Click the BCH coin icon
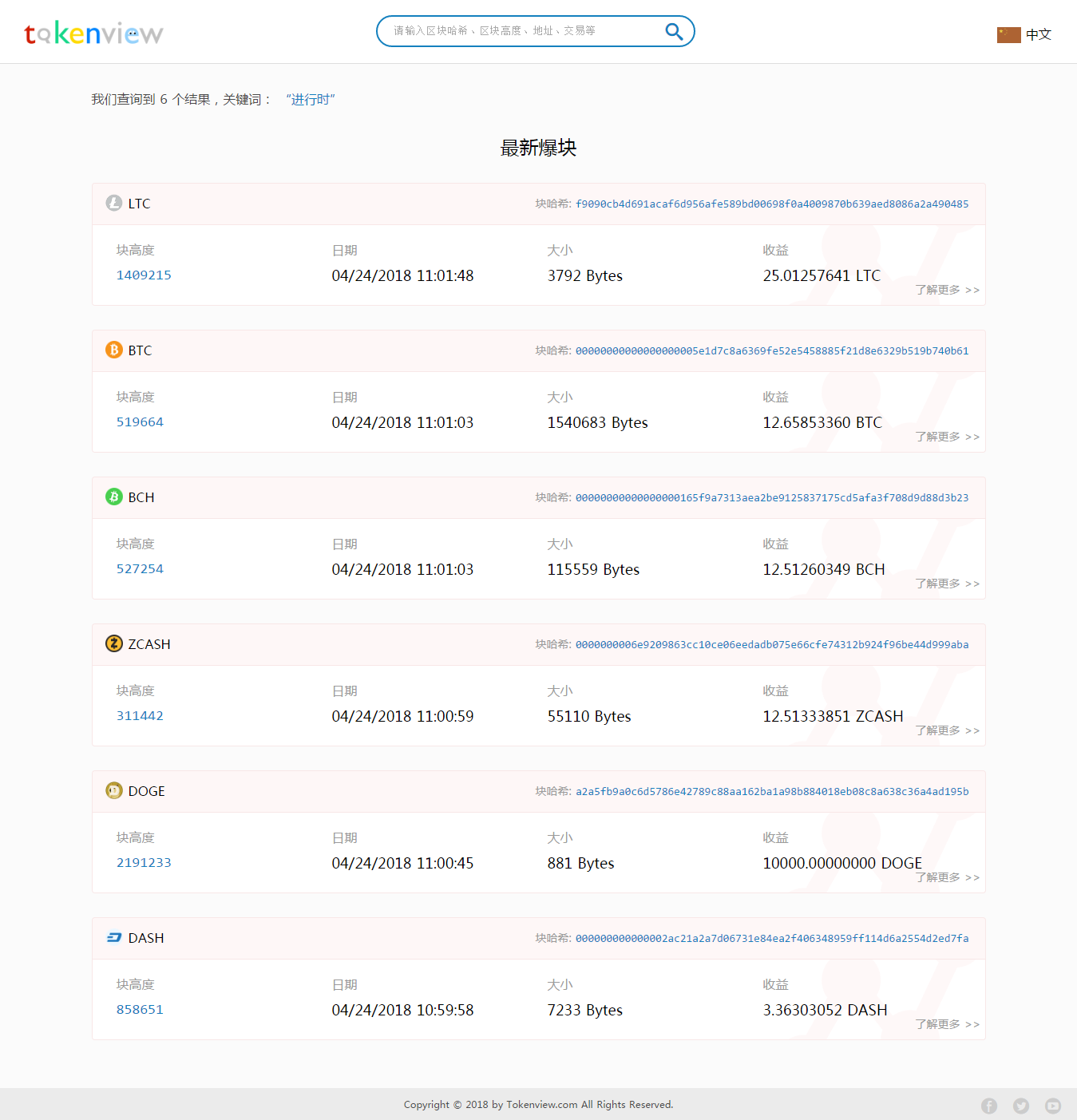The height and width of the screenshot is (1120, 1077). point(114,497)
